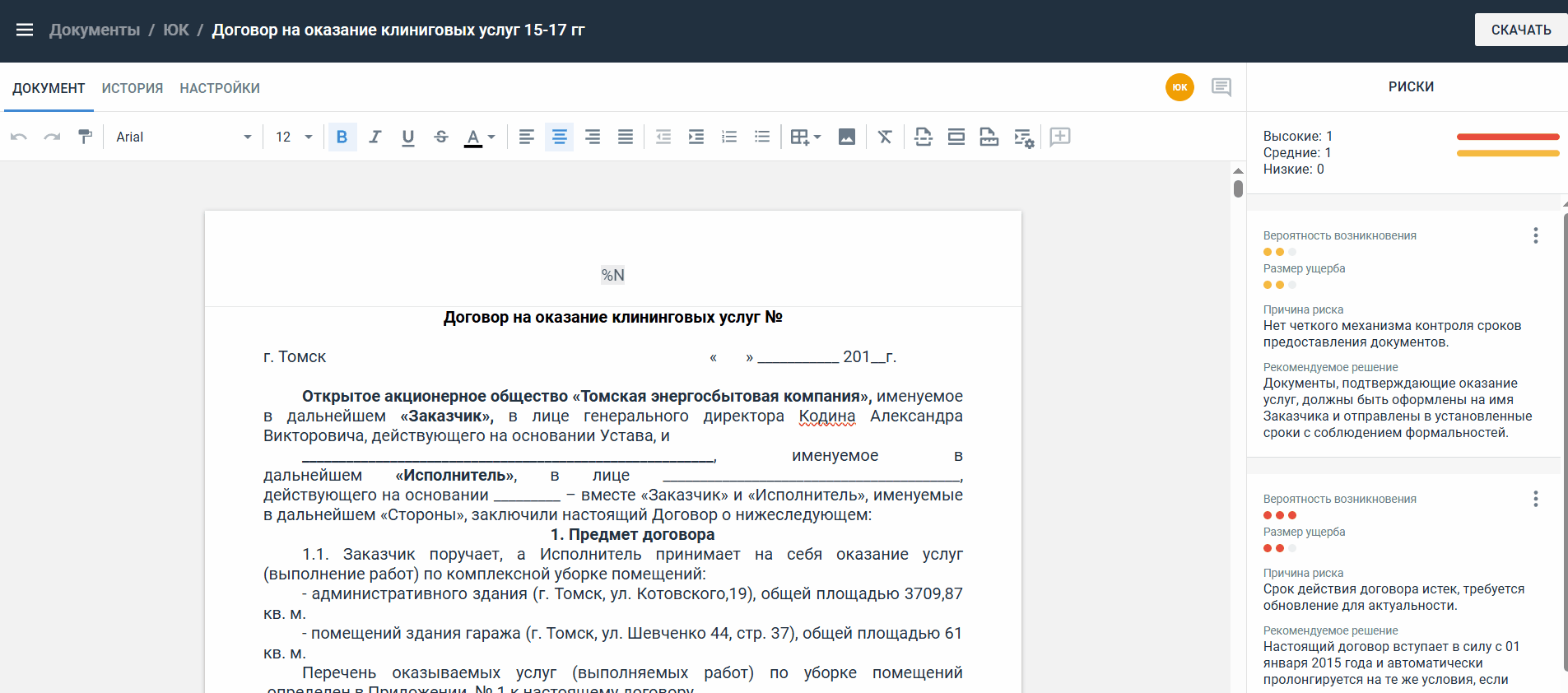Go to Документы in the breadcrumb
The image size is (1568, 693).
tap(95, 30)
